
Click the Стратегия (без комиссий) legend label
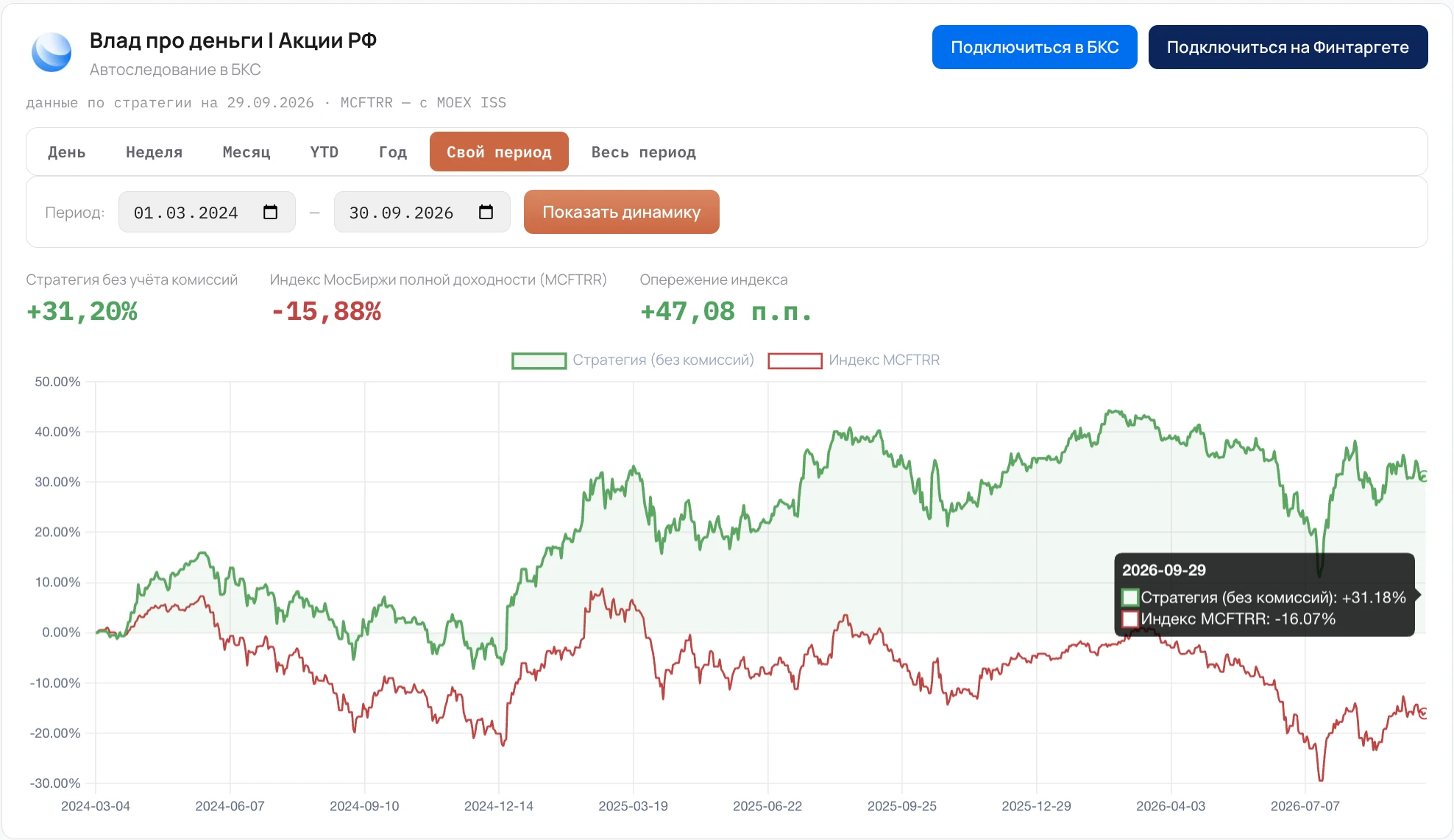(x=663, y=360)
